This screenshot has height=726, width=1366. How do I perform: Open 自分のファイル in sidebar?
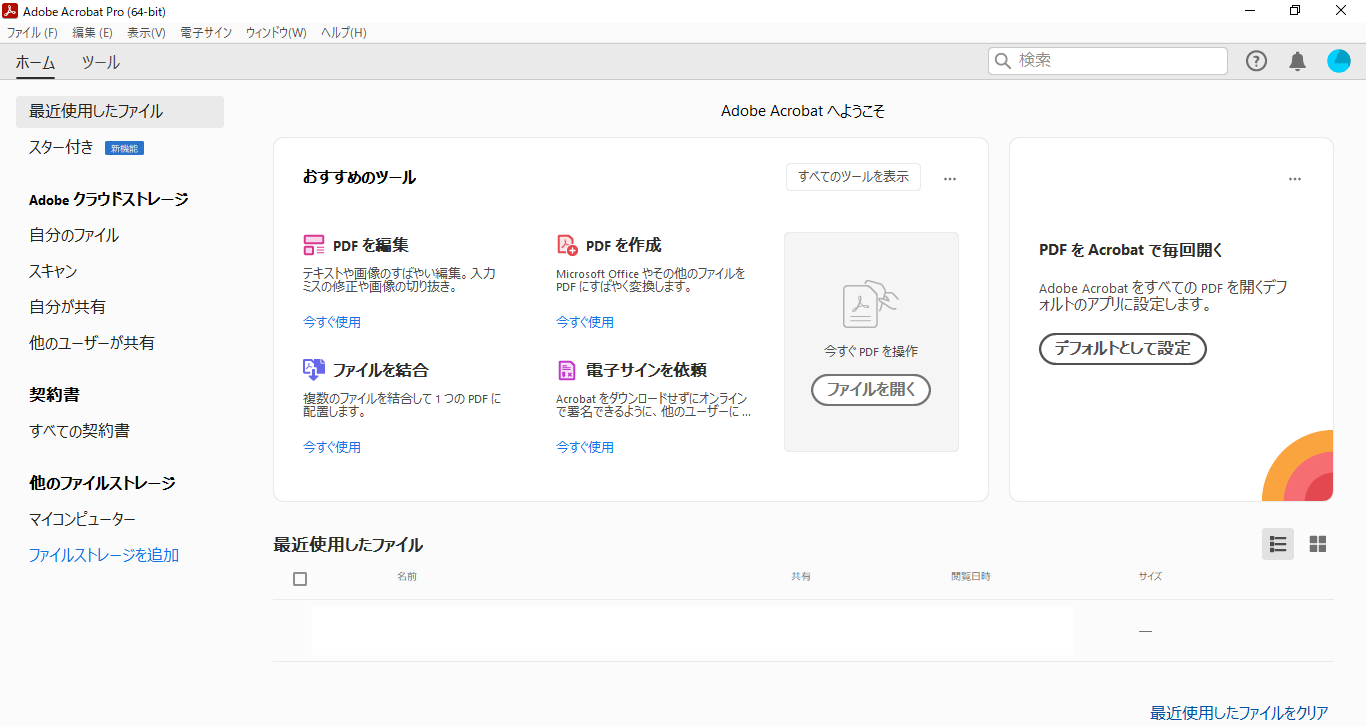(74, 235)
